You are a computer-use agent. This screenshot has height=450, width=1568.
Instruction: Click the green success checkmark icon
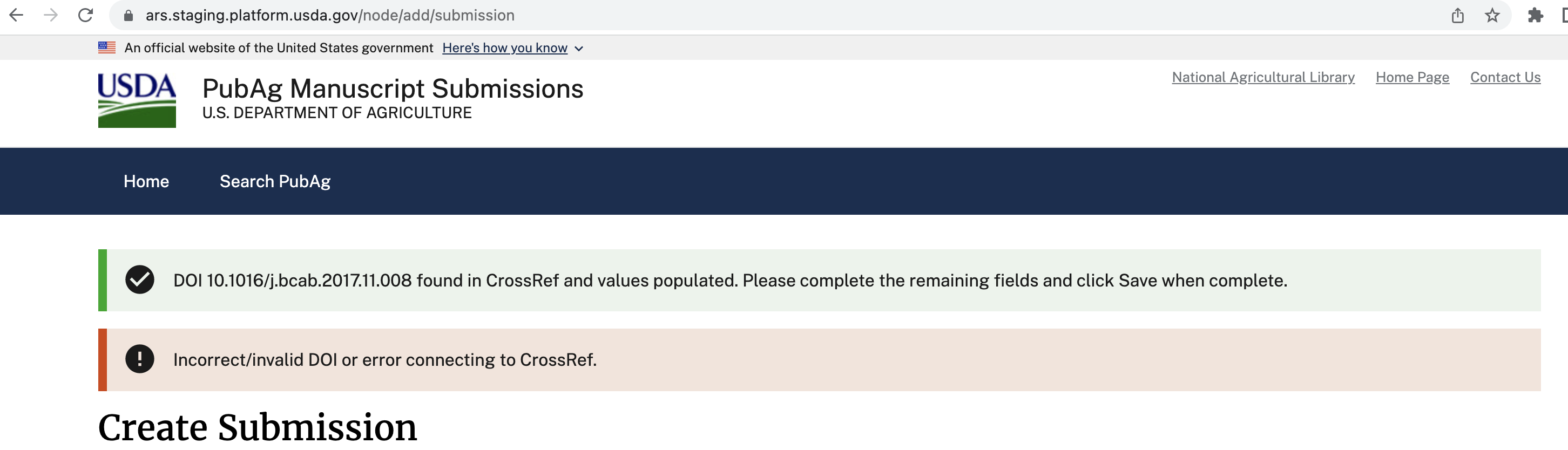click(x=139, y=279)
